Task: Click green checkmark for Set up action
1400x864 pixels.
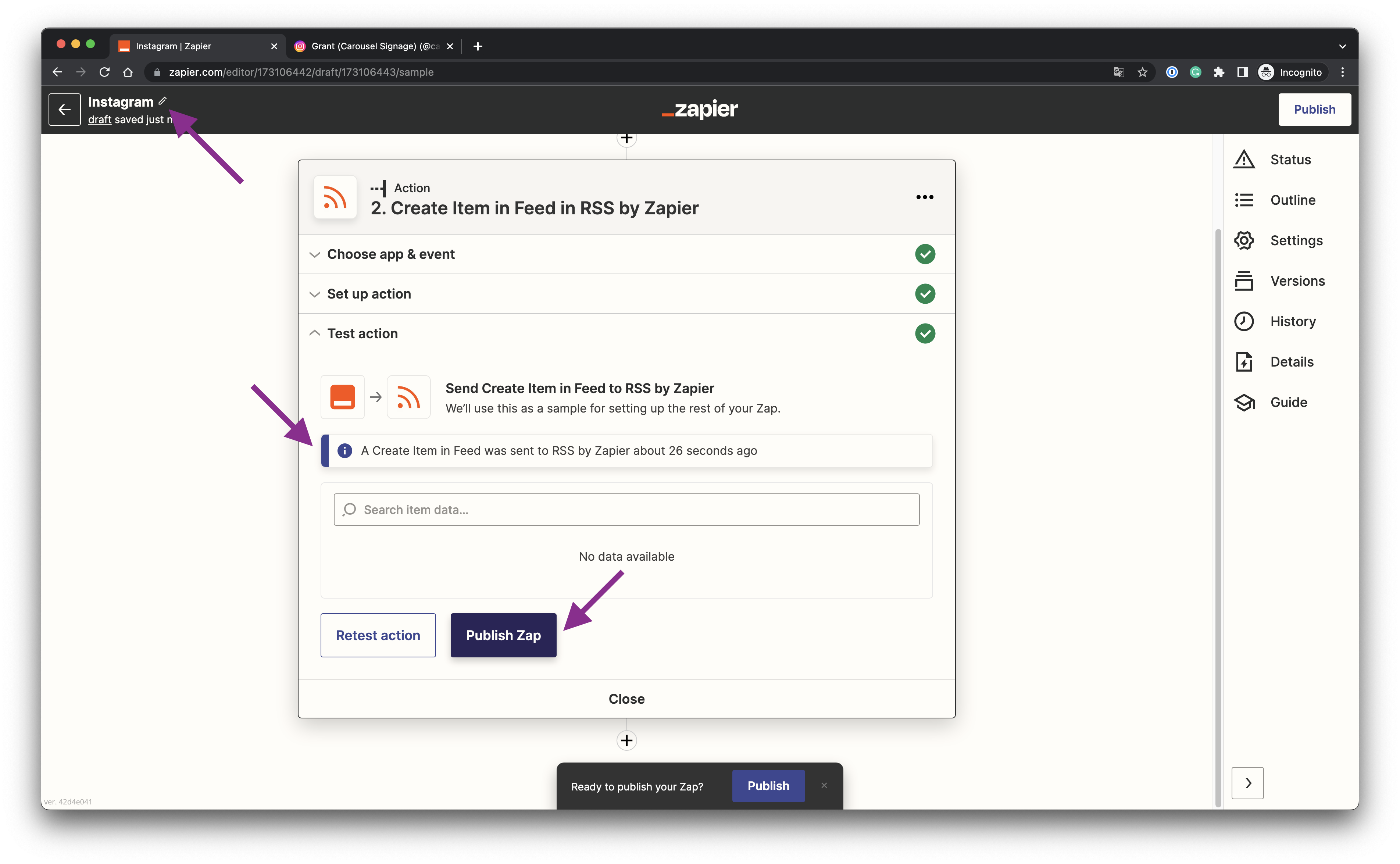Action: pos(925,294)
